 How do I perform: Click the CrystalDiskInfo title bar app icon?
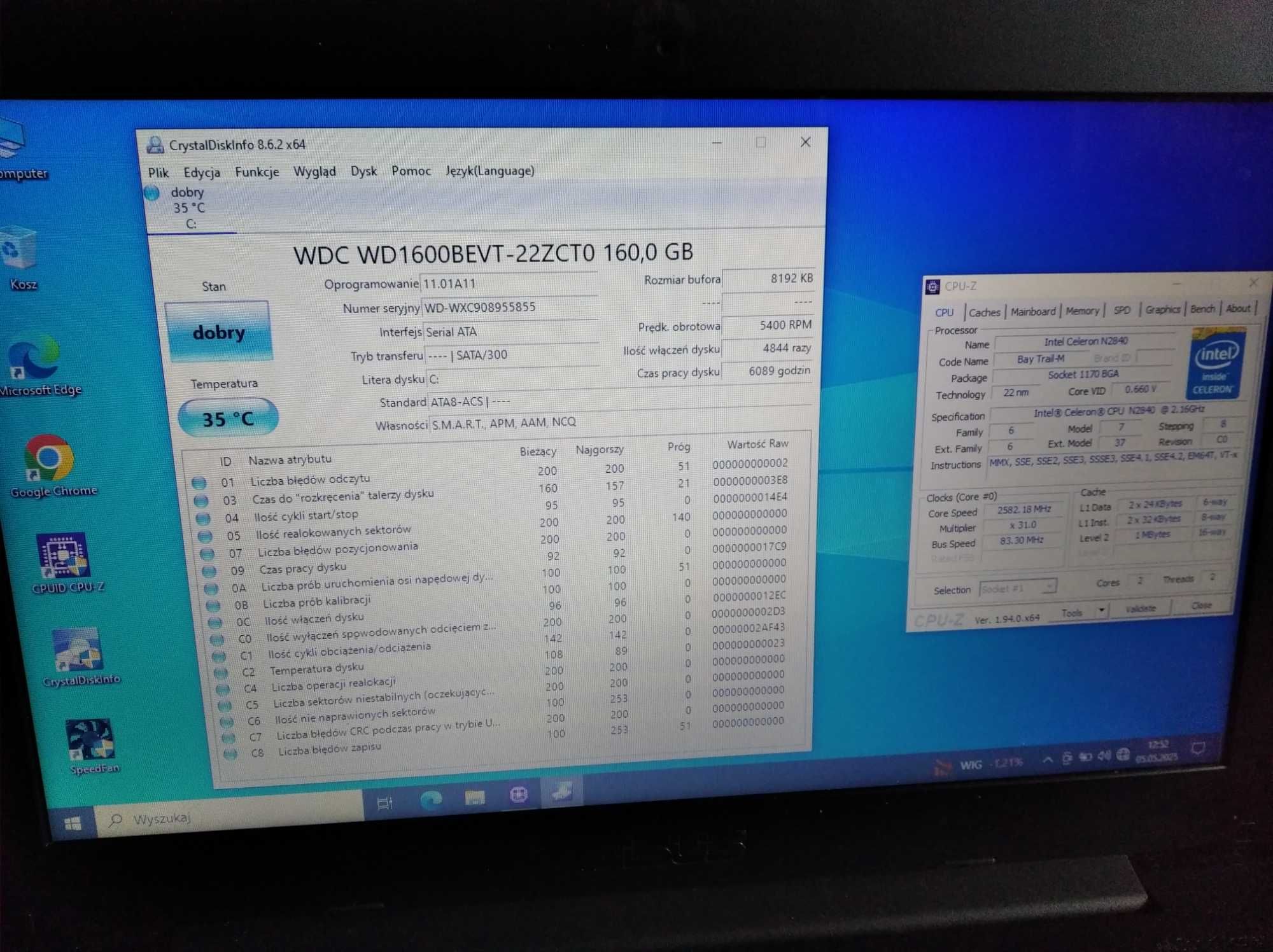(x=155, y=145)
